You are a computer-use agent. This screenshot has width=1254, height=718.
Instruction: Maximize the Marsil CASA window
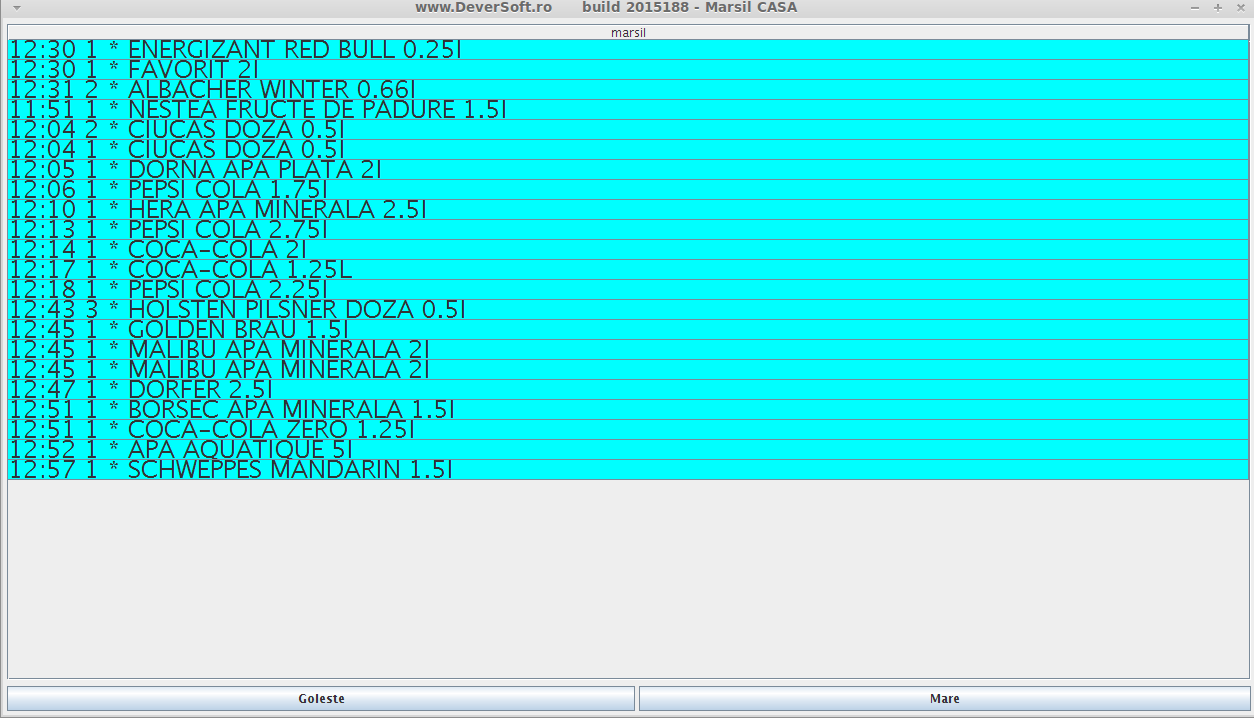point(1218,7)
